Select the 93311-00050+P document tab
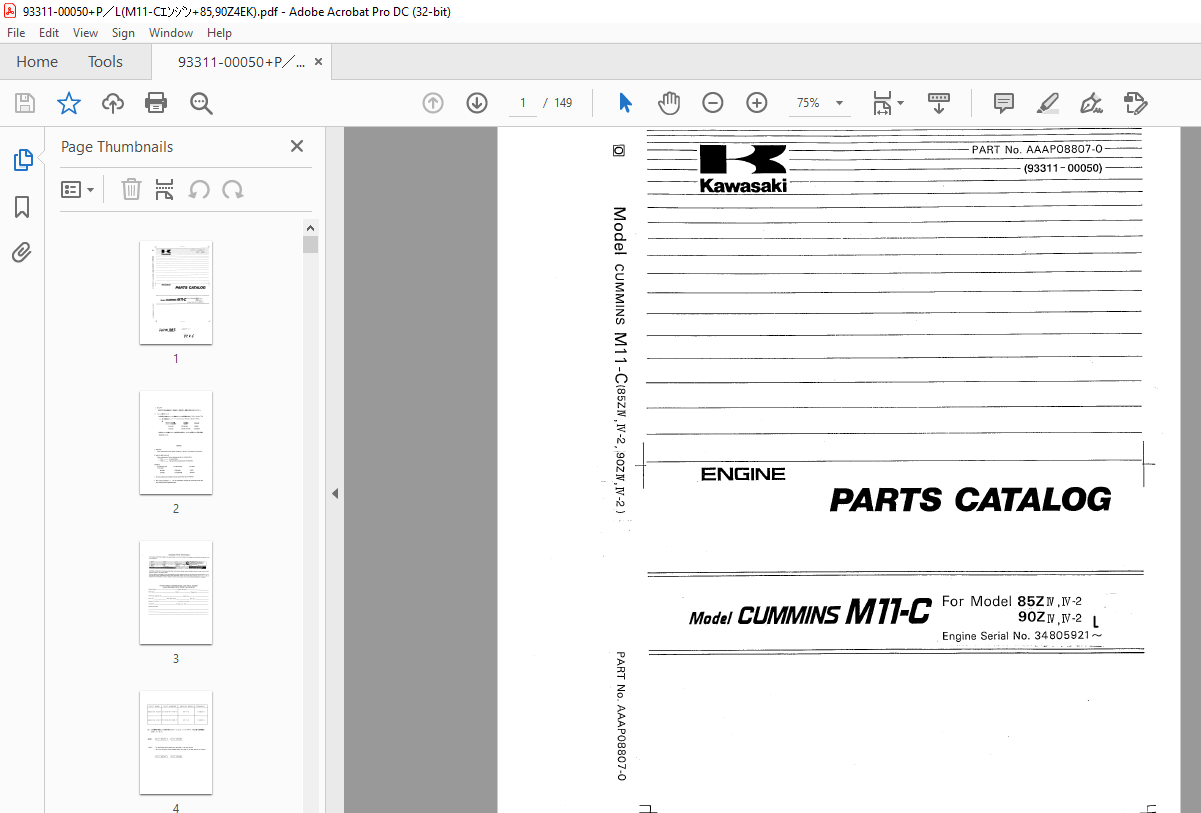Viewport: 1201px width, 813px height. pyautogui.click(x=241, y=62)
